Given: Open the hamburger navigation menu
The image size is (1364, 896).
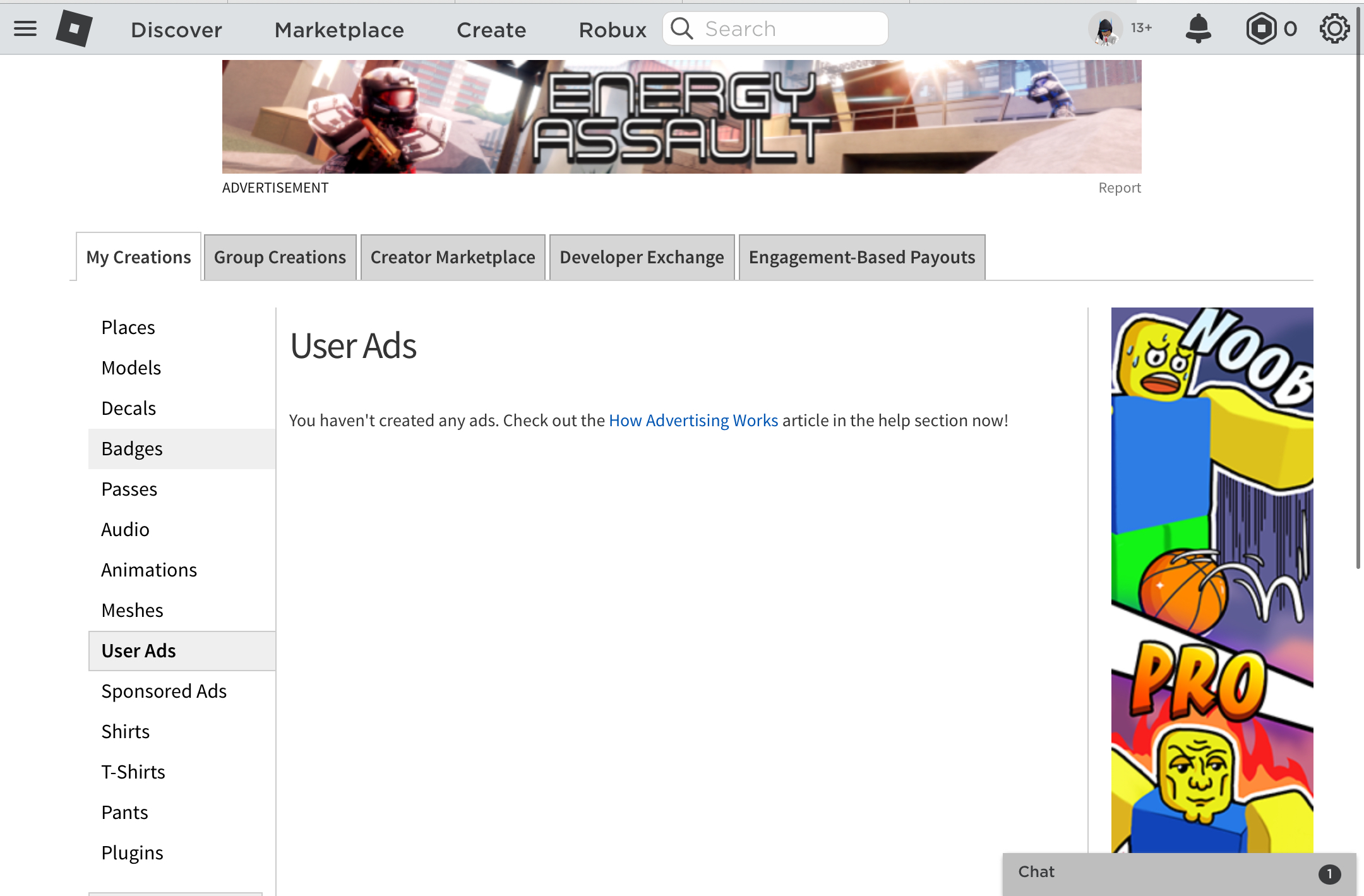Looking at the screenshot, I should click(x=25, y=29).
